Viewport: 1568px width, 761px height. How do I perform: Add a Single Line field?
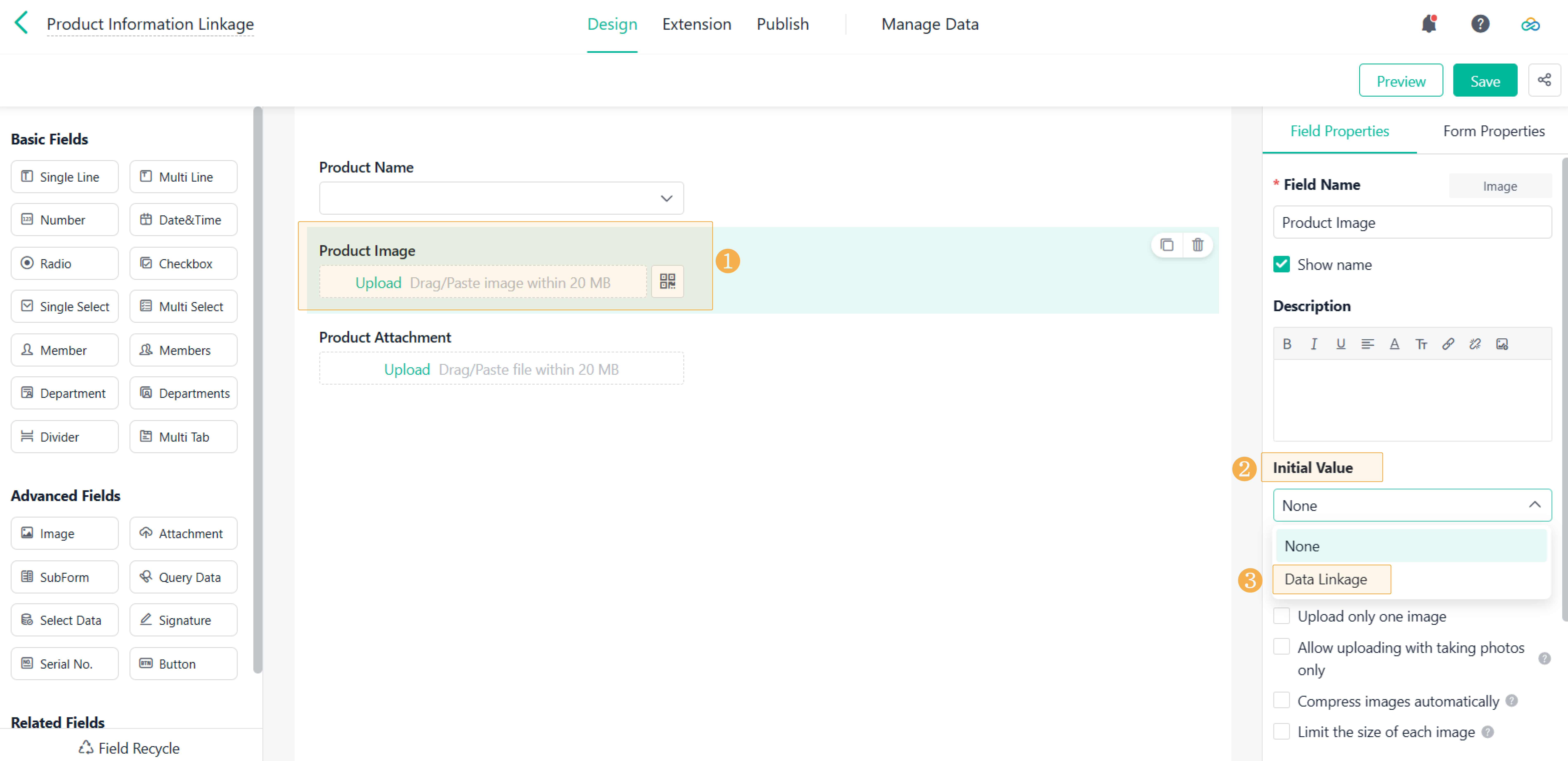[x=65, y=177]
